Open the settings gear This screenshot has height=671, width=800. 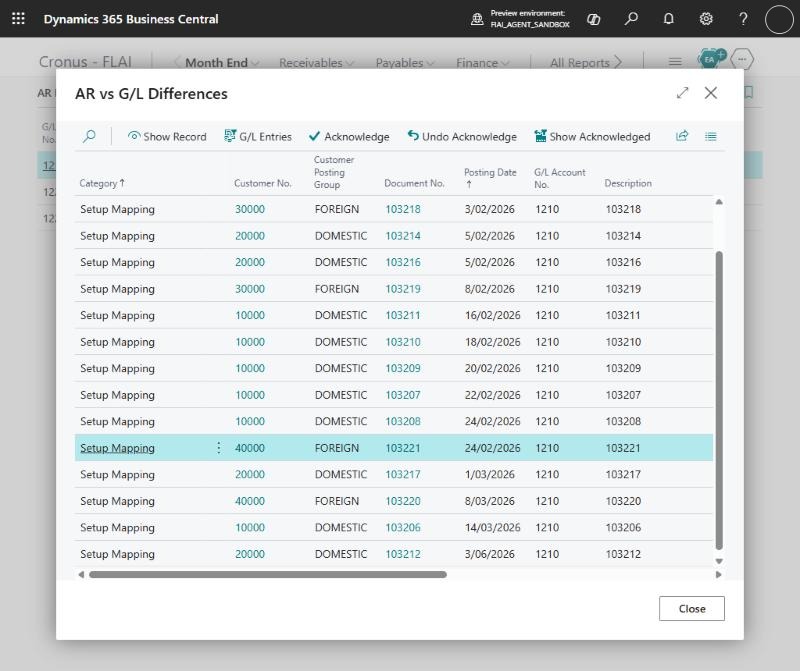coord(706,19)
